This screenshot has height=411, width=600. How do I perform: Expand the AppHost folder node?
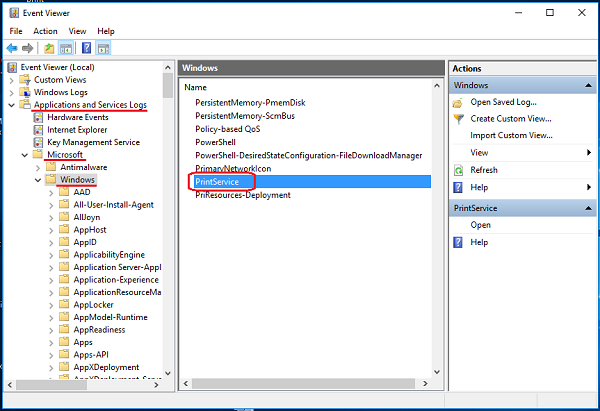[51, 230]
